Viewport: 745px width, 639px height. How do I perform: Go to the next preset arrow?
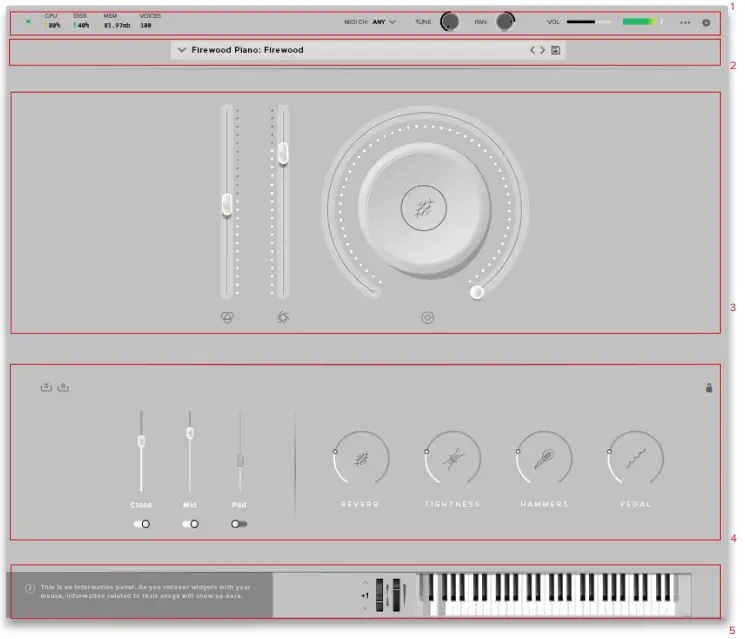543,50
